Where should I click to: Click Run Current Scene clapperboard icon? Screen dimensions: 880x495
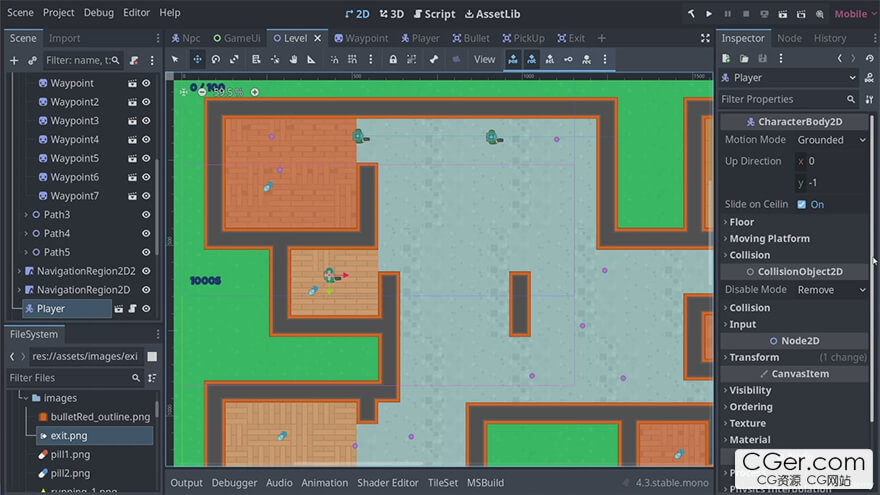coord(782,14)
